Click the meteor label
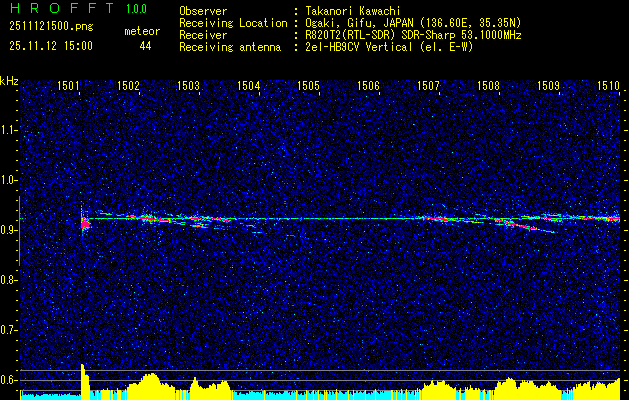This screenshot has height=400, width=629. 142,31
